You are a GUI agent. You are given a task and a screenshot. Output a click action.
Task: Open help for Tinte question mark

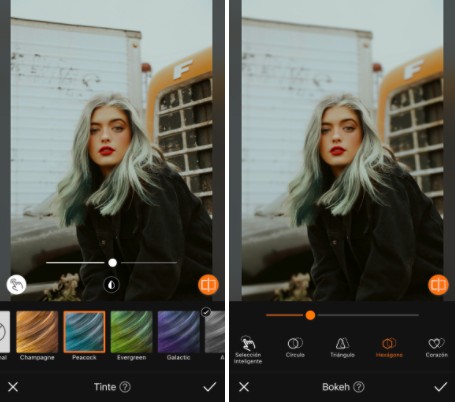[125, 387]
